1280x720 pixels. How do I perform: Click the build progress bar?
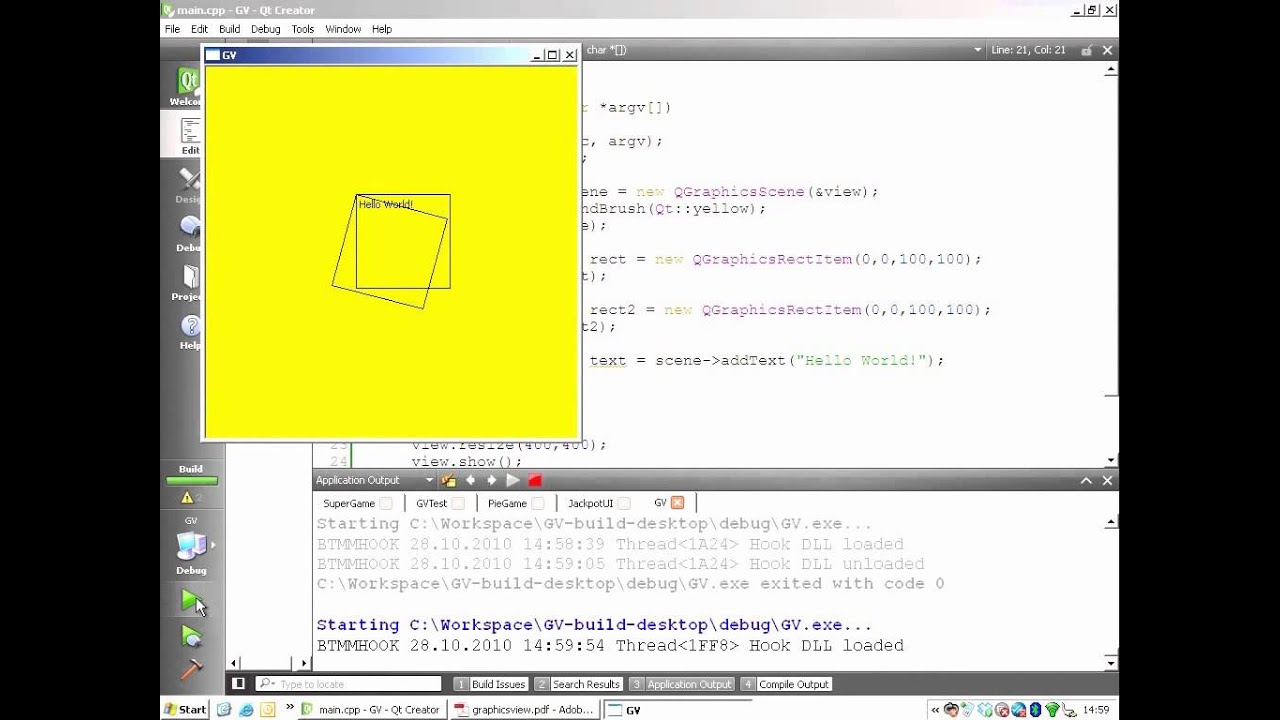[x=191, y=481]
